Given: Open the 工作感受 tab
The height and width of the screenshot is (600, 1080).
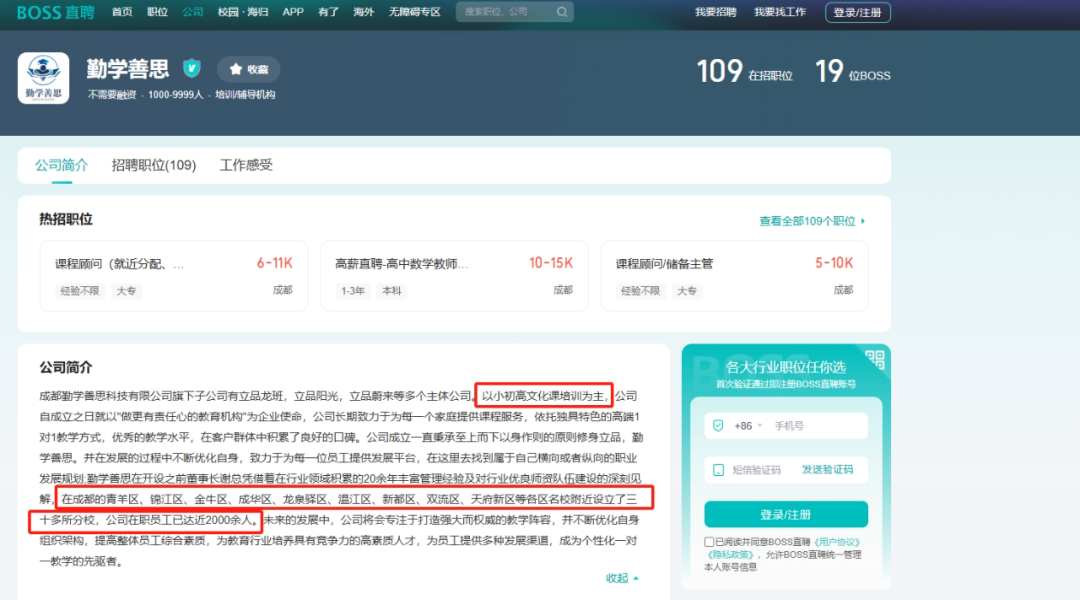Looking at the screenshot, I should point(247,165).
